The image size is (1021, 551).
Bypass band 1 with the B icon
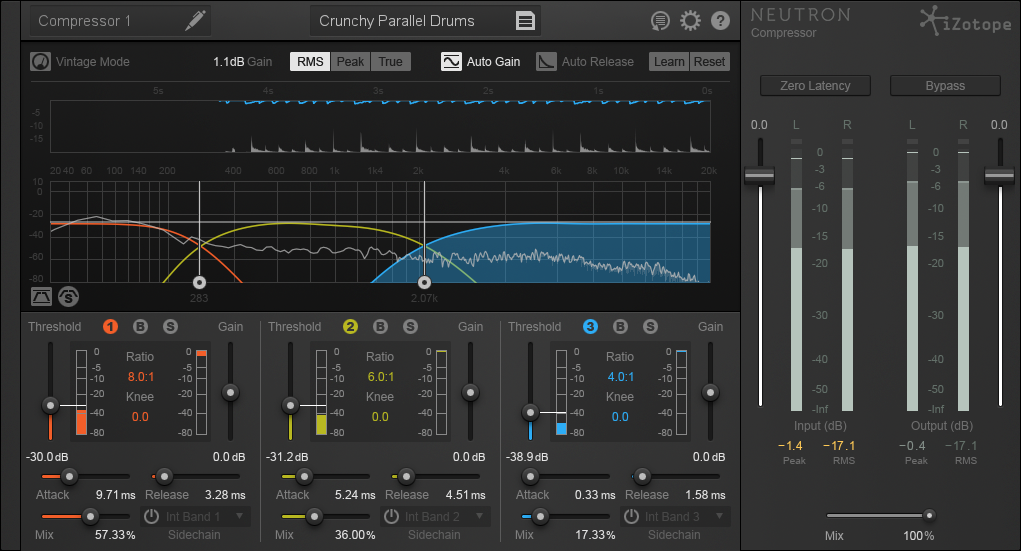[x=140, y=326]
